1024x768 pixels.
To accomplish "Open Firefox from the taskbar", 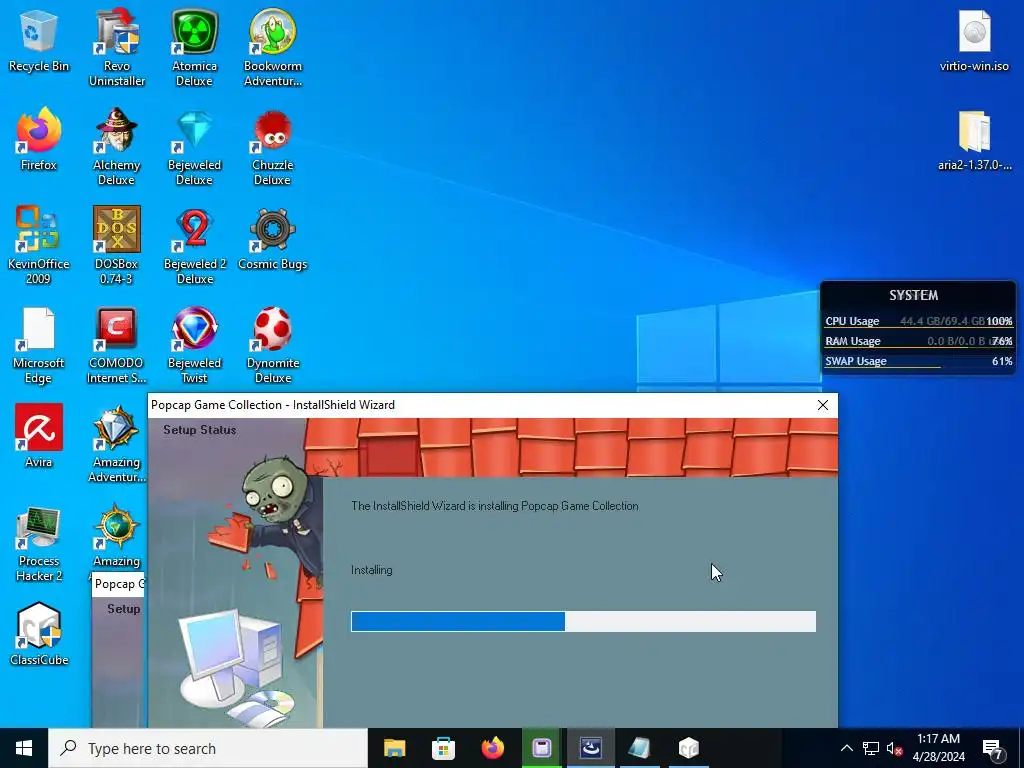I will click(x=492, y=748).
